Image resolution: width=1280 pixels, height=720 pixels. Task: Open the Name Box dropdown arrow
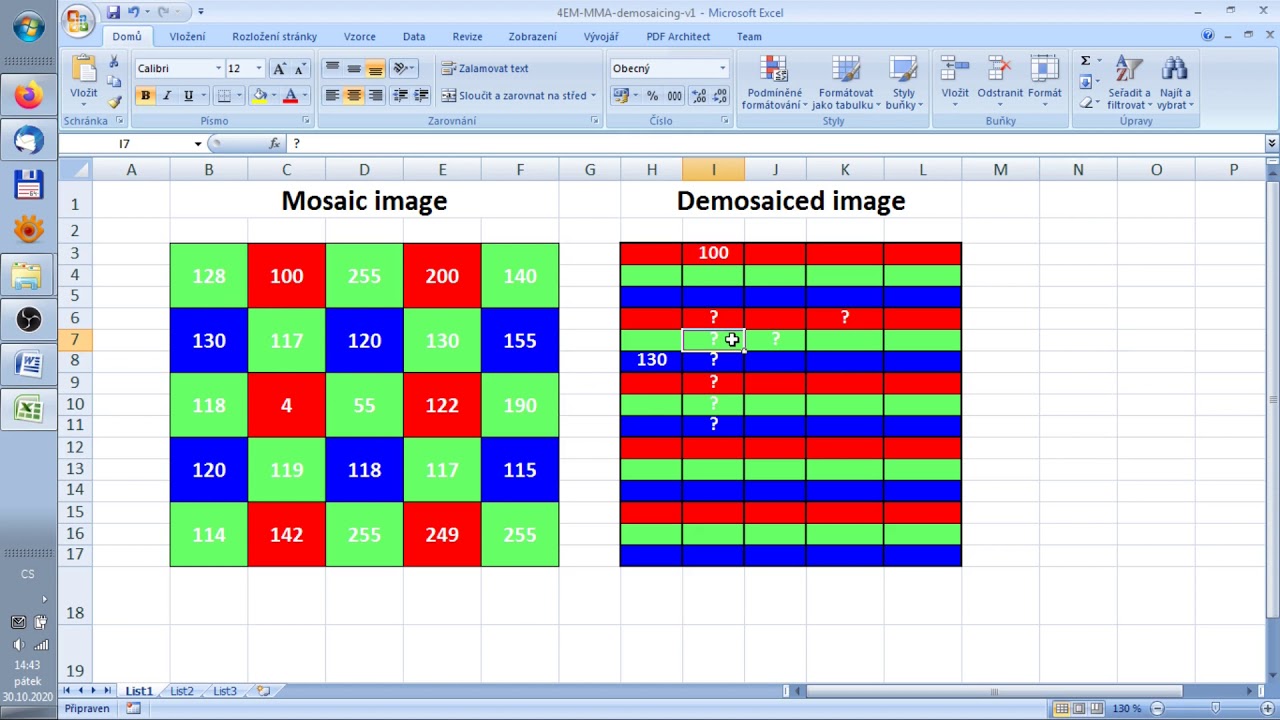(198, 144)
